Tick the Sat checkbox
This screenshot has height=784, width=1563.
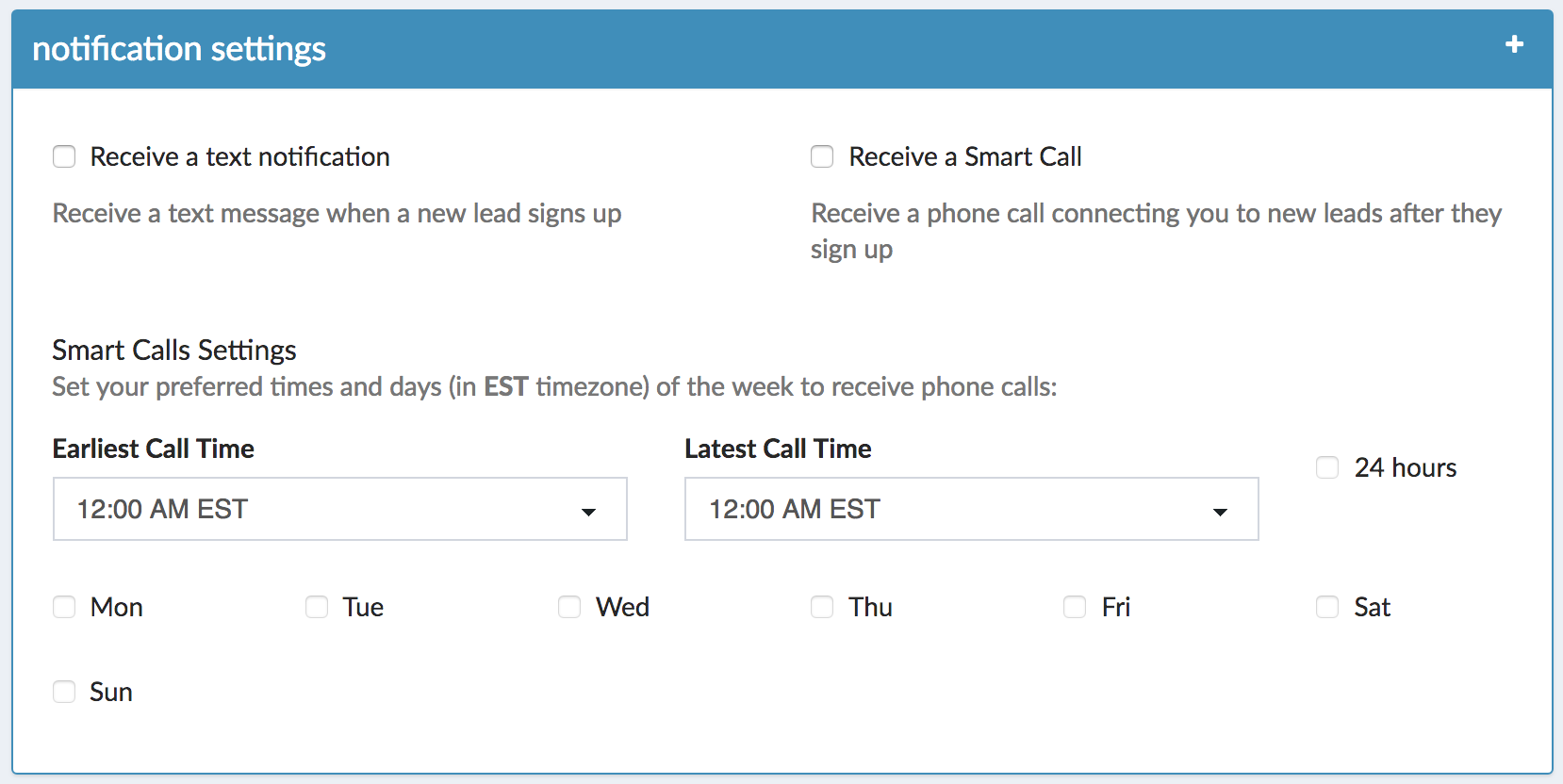(x=1327, y=607)
